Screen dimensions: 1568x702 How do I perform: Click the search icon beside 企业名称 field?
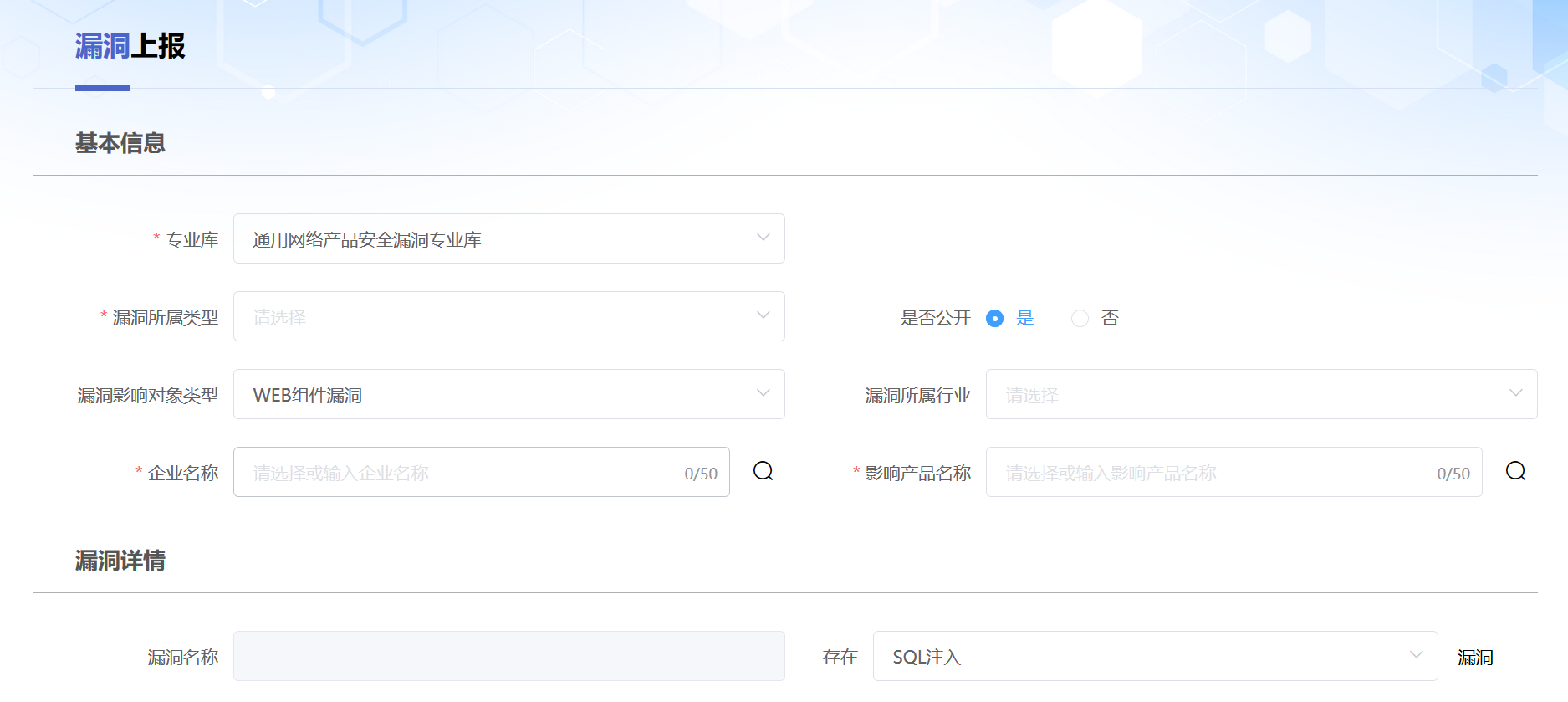click(x=763, y=472)
